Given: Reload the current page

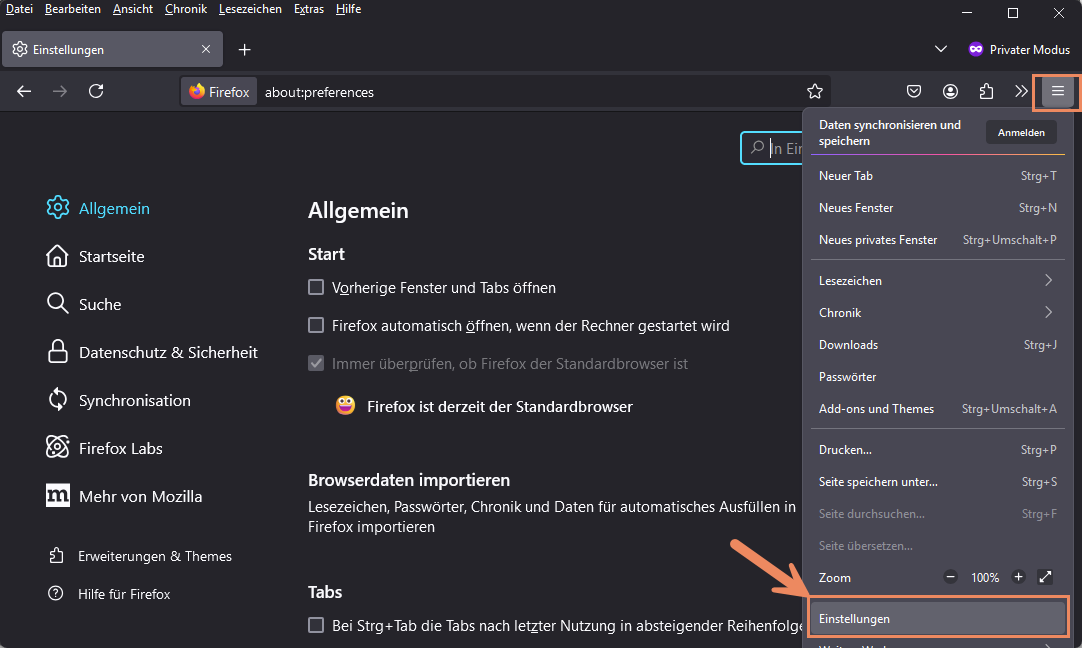Looking at the screenshot, I should pyautogui.click(x=96, y=91).
